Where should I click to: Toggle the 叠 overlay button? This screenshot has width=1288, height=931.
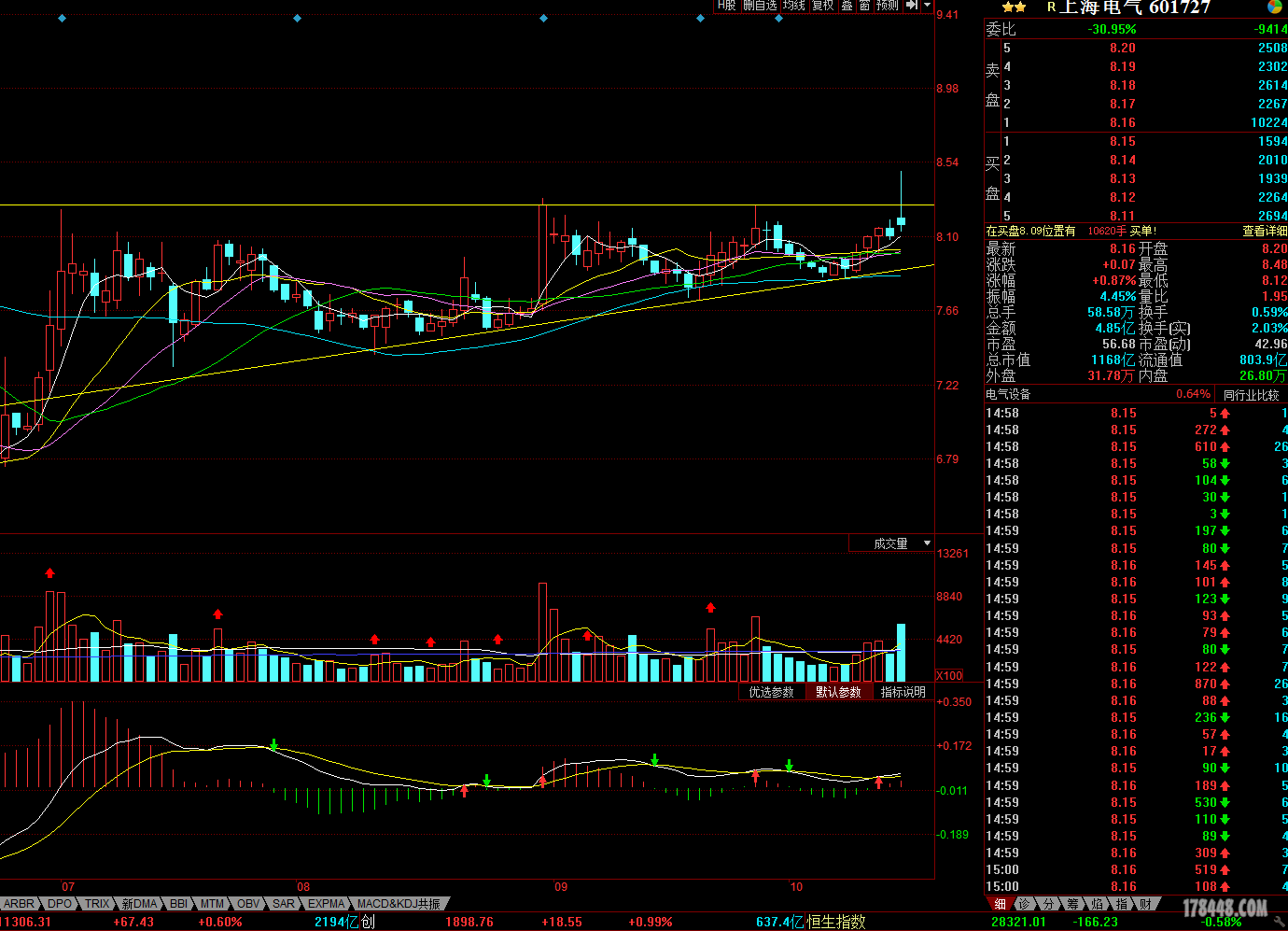click(x=847, y=5)
